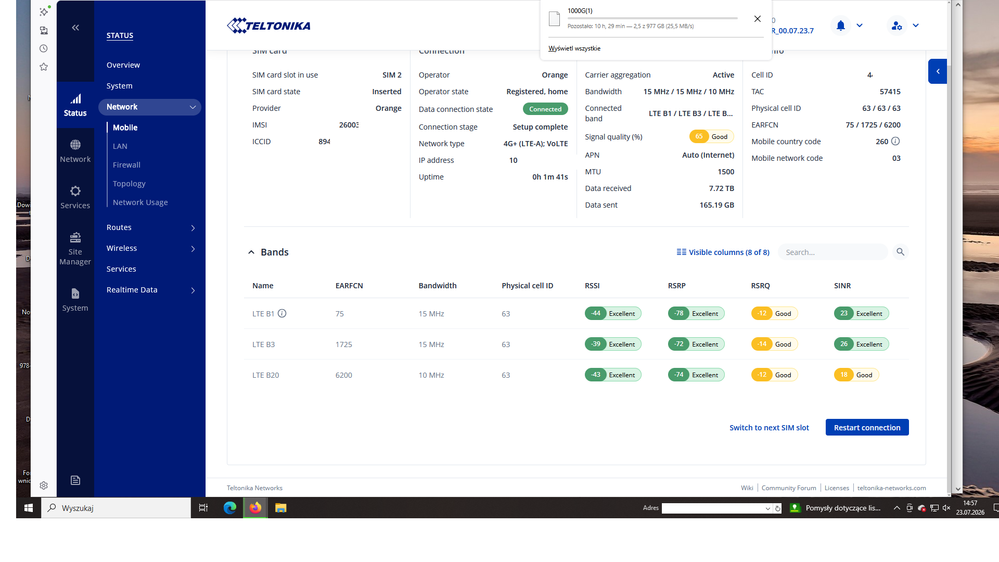Close the download popup
Viewport: 999px width, 562px height.
pos(757,19)
